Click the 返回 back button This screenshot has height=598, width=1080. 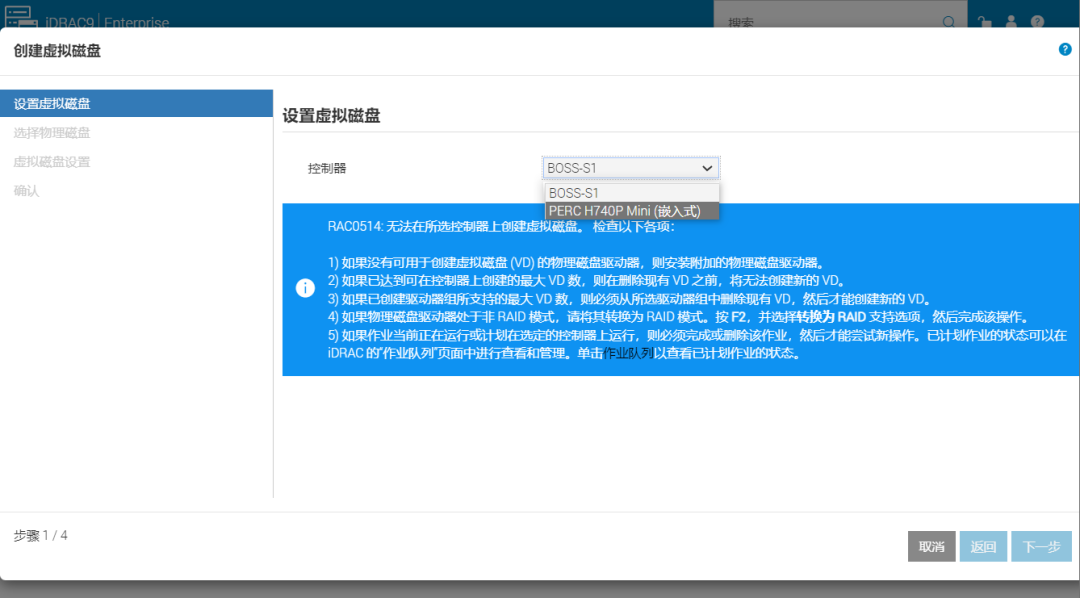[x=983, y=546]
